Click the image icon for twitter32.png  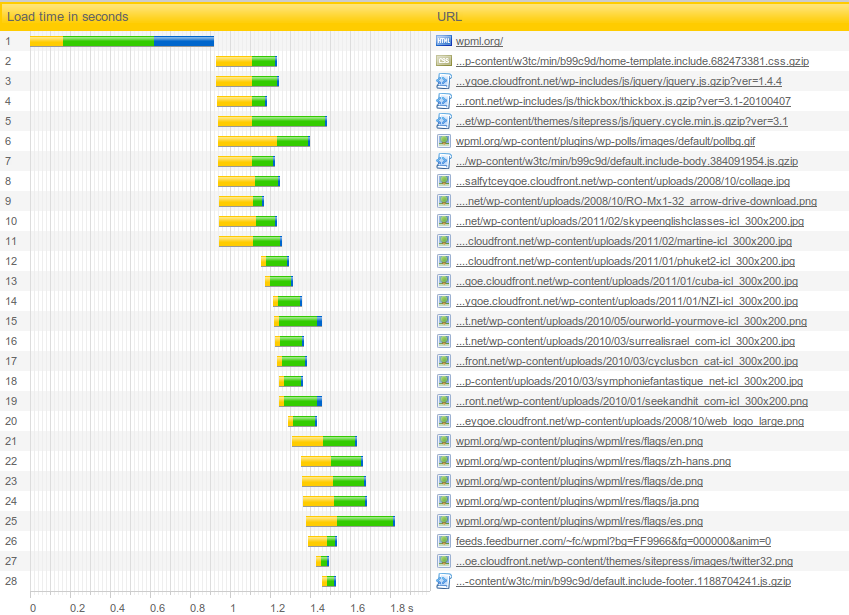443,561
